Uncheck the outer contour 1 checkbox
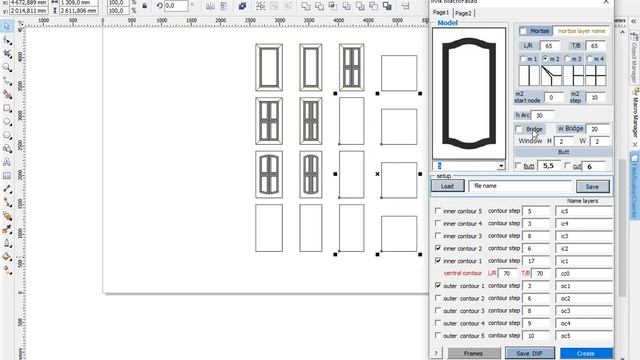Viewport: 640px width, 360px height. coord(438,286)
